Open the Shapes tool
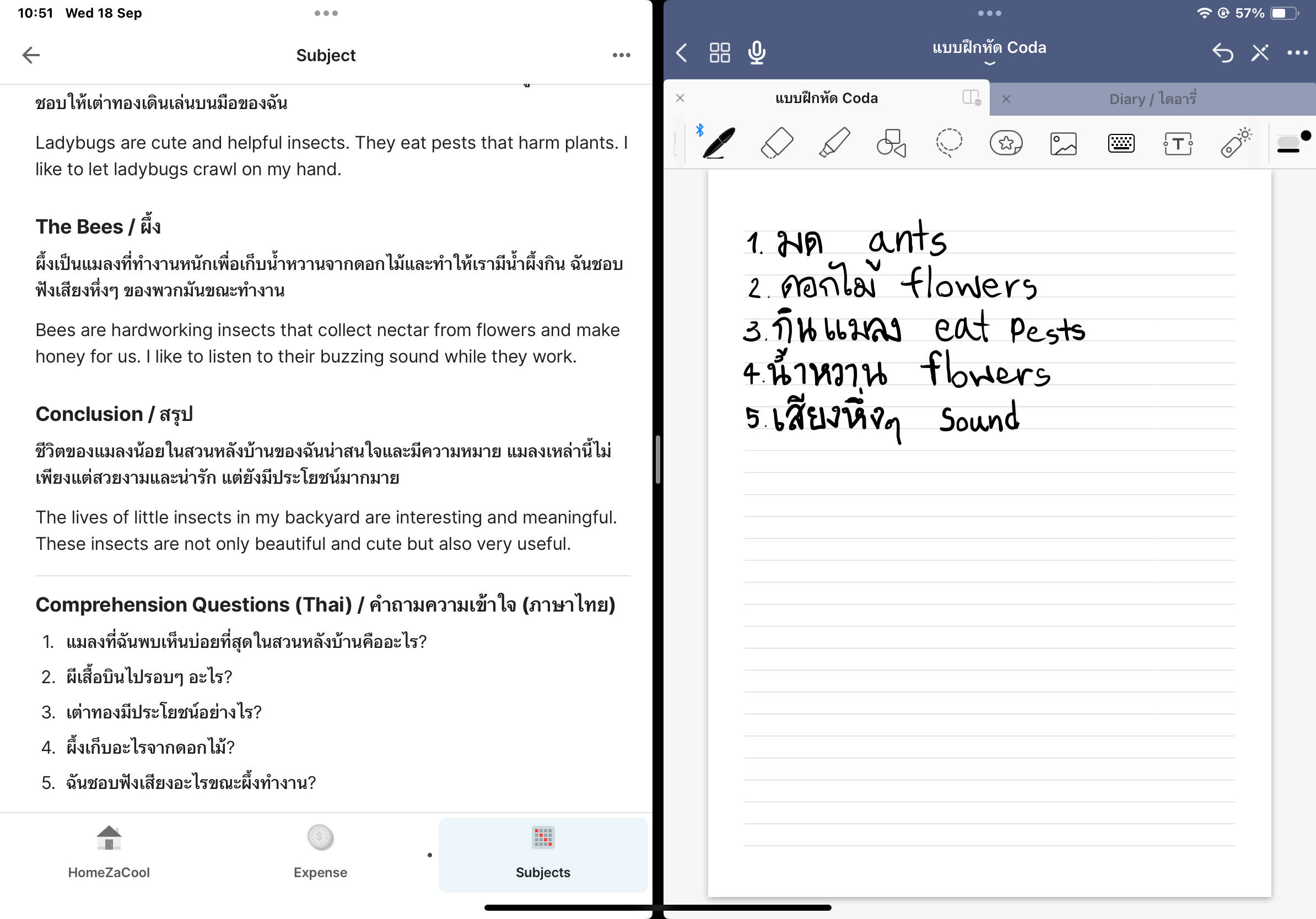This screenshot has width=1316, height=919. tap(891, 143)
